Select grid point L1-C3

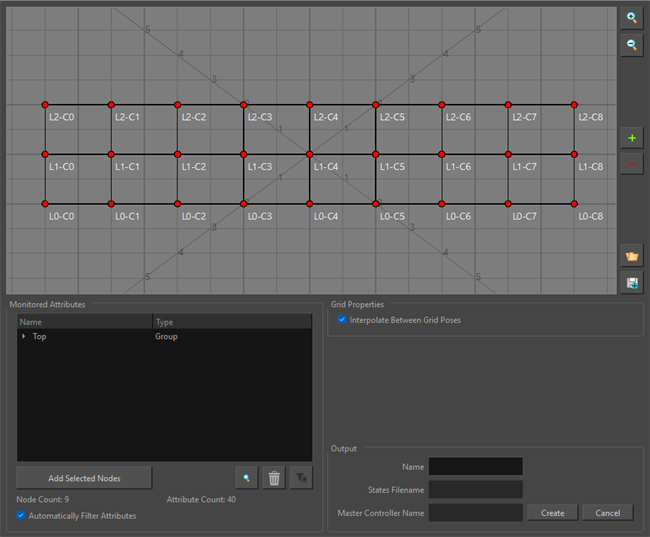244,154
